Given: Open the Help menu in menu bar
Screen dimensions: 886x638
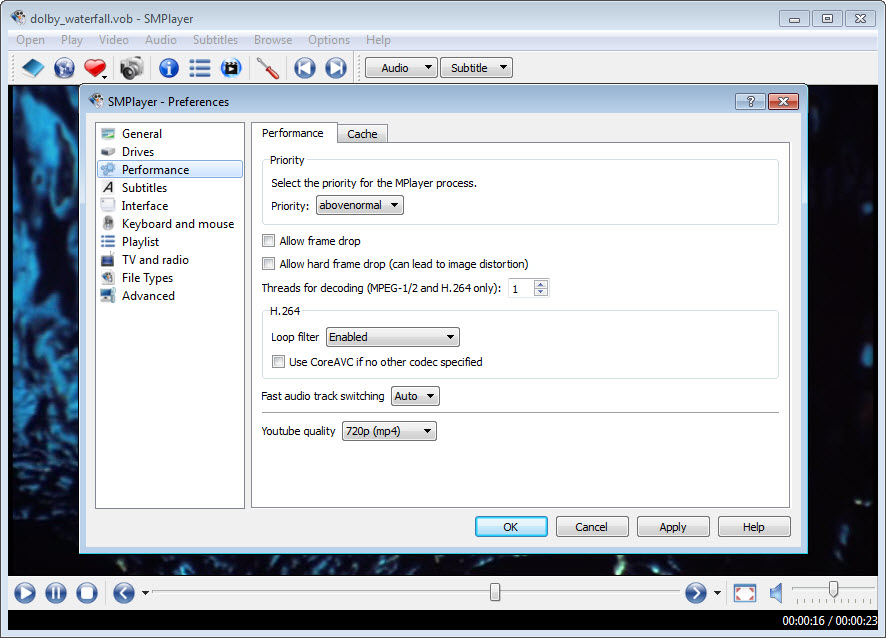Looking at the screenshot, I should point(378,40).
